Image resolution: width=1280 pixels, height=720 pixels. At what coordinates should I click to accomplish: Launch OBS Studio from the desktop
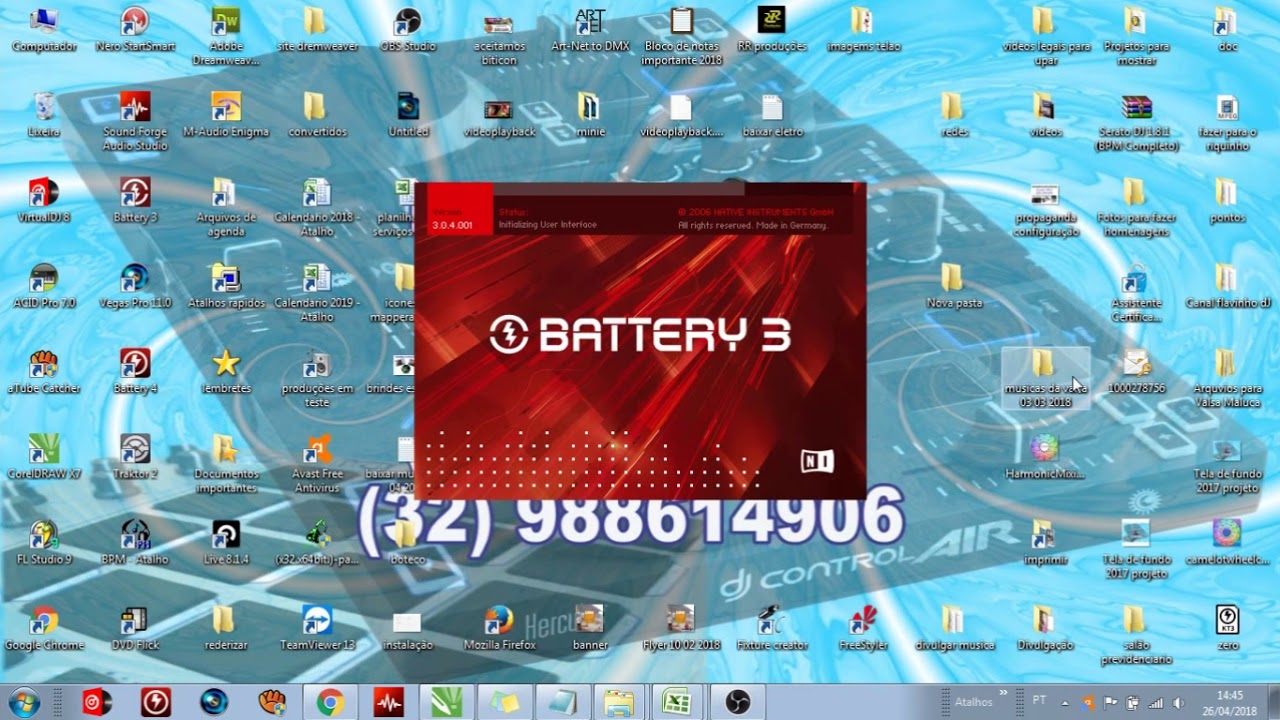point(408,29)
